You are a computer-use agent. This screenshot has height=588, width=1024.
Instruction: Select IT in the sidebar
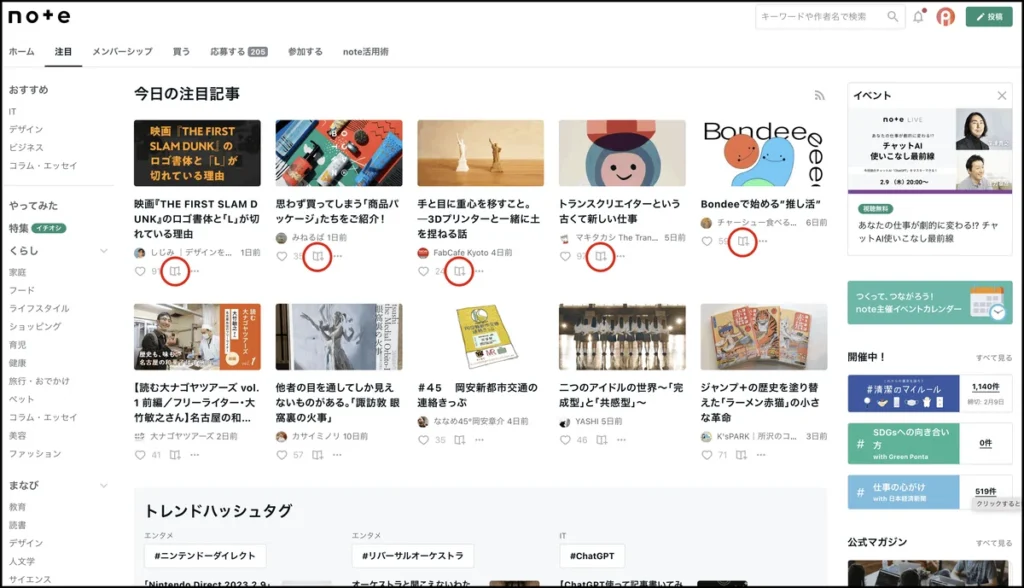click(x=12, y=112)
